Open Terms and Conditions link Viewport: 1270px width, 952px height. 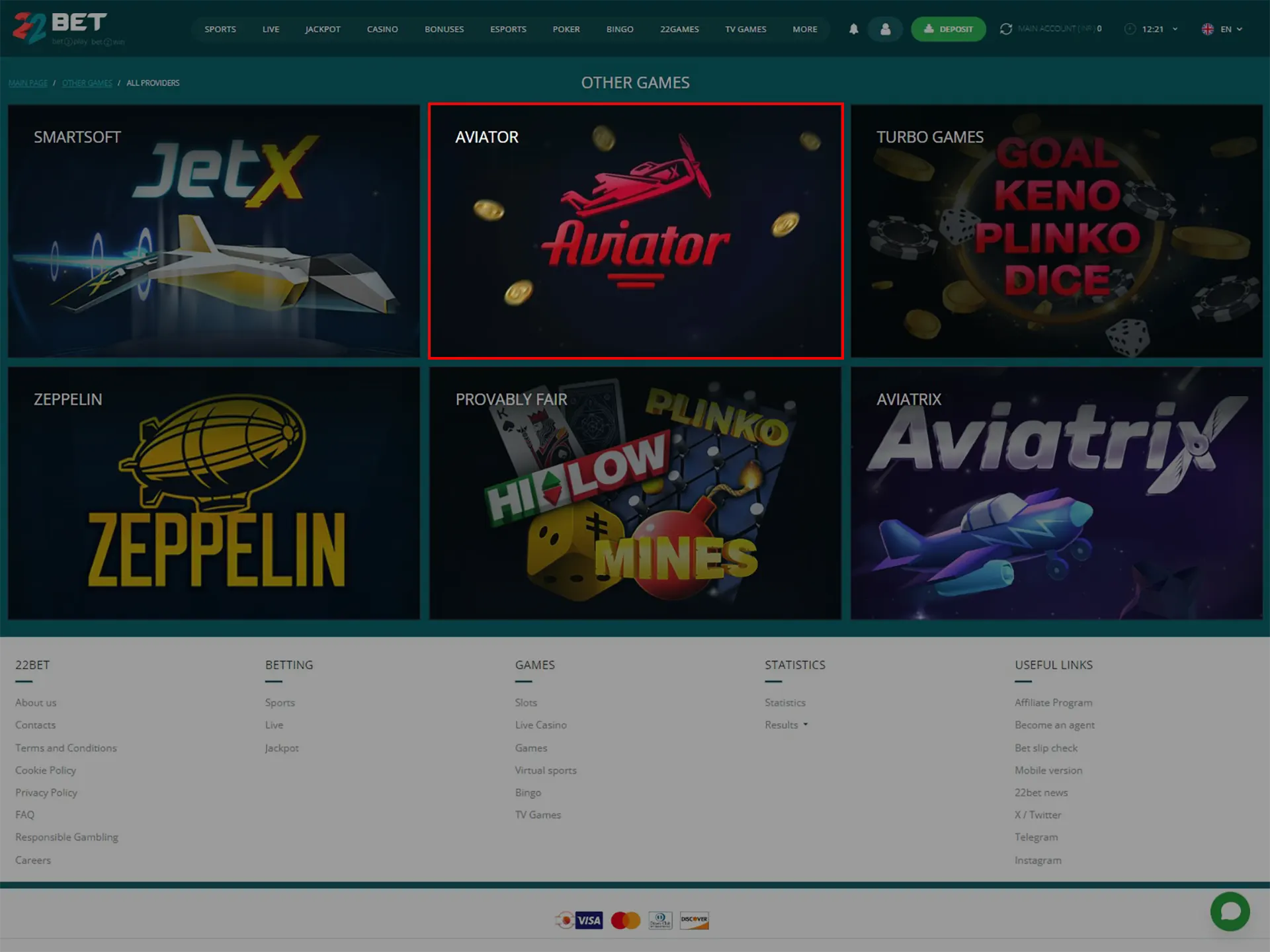click(66, 748)
